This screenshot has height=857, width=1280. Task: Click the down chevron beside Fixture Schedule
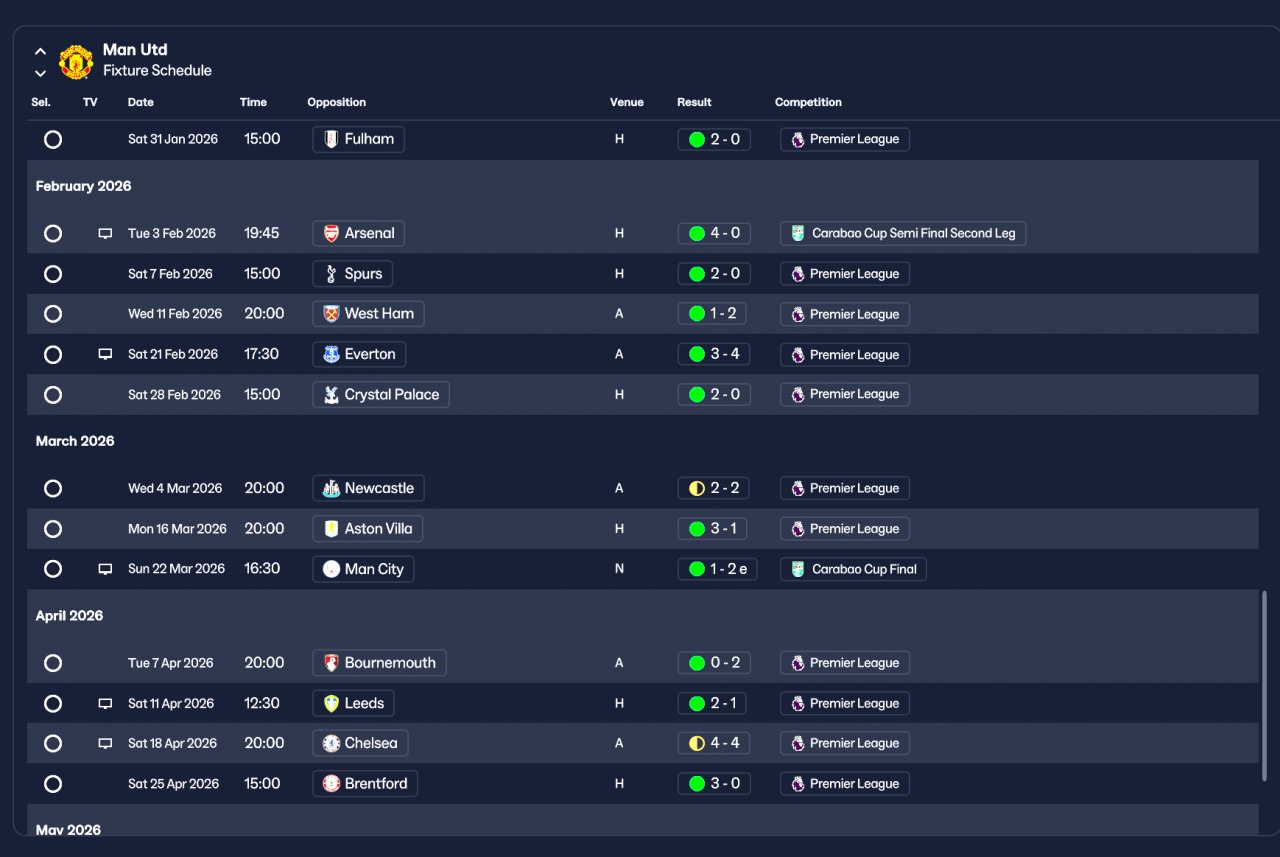(x=40, y=73)
